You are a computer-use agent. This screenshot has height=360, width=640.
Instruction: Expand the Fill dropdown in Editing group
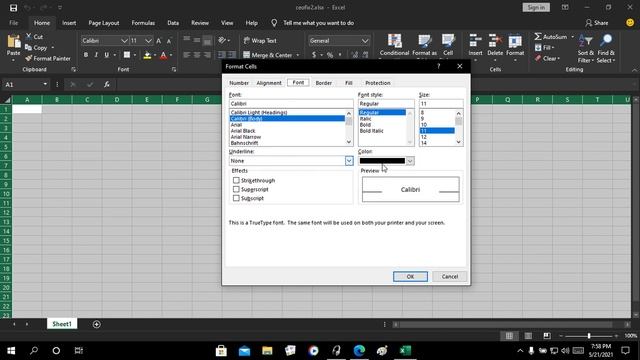(x=553, y=48)
